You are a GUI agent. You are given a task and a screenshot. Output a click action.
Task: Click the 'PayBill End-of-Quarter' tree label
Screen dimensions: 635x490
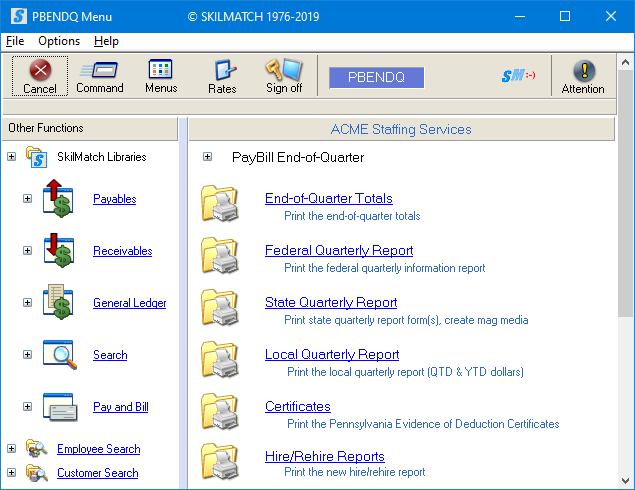[x=298, y=157]
